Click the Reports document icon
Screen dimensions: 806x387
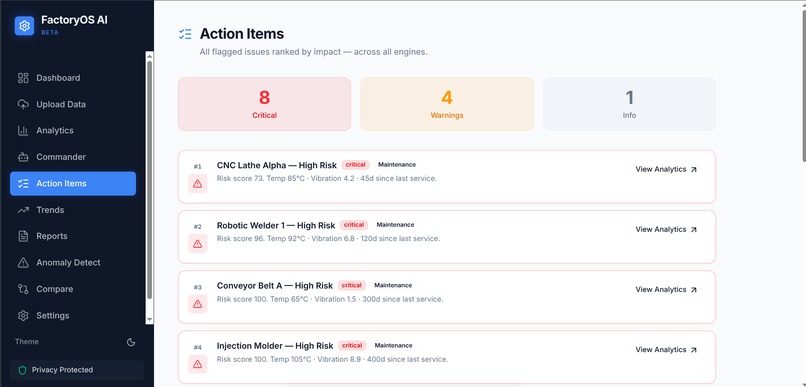pyautogui.click(x=23, y=236)
